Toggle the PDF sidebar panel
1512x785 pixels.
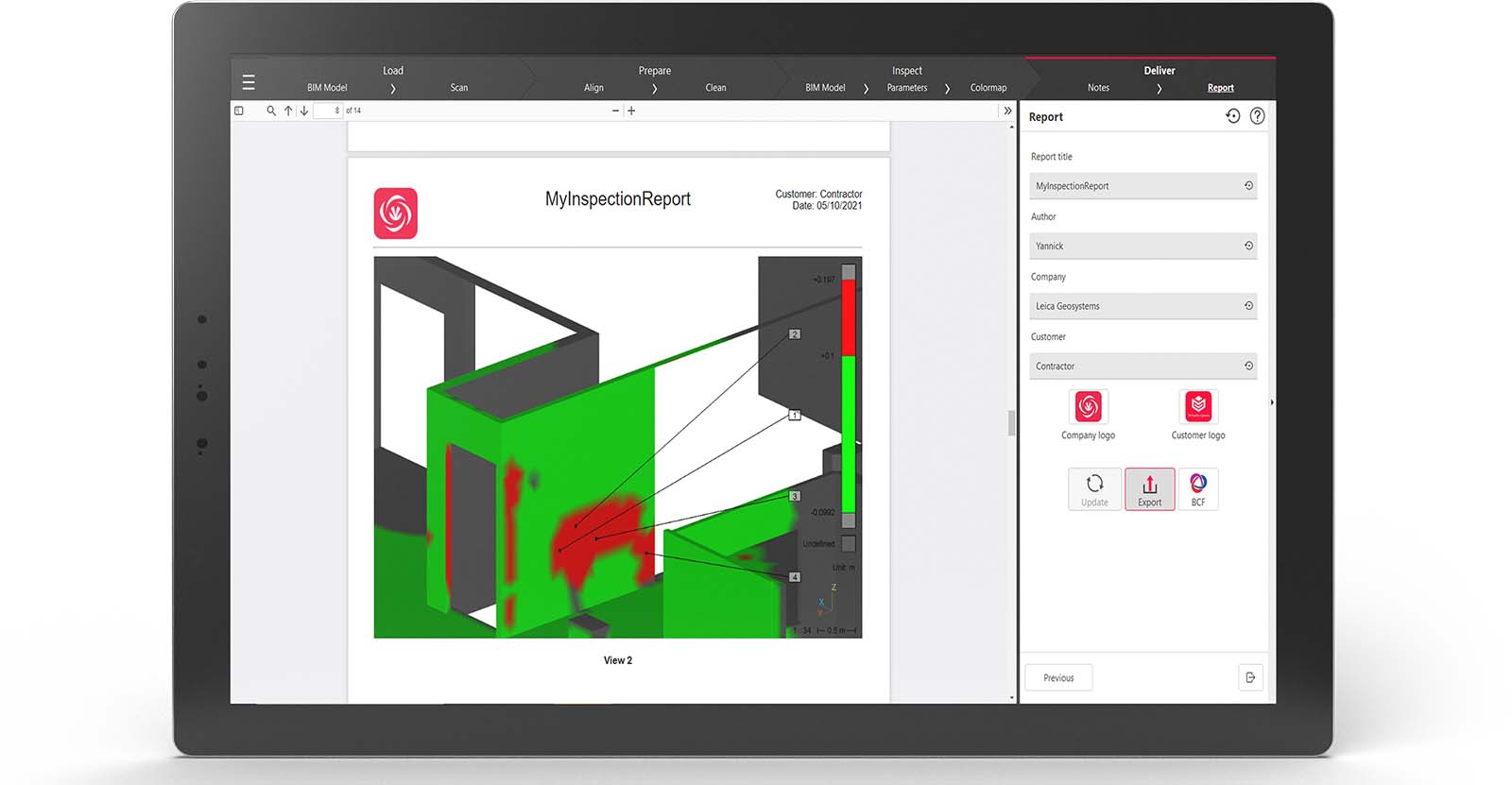click(x=239, y=111)
